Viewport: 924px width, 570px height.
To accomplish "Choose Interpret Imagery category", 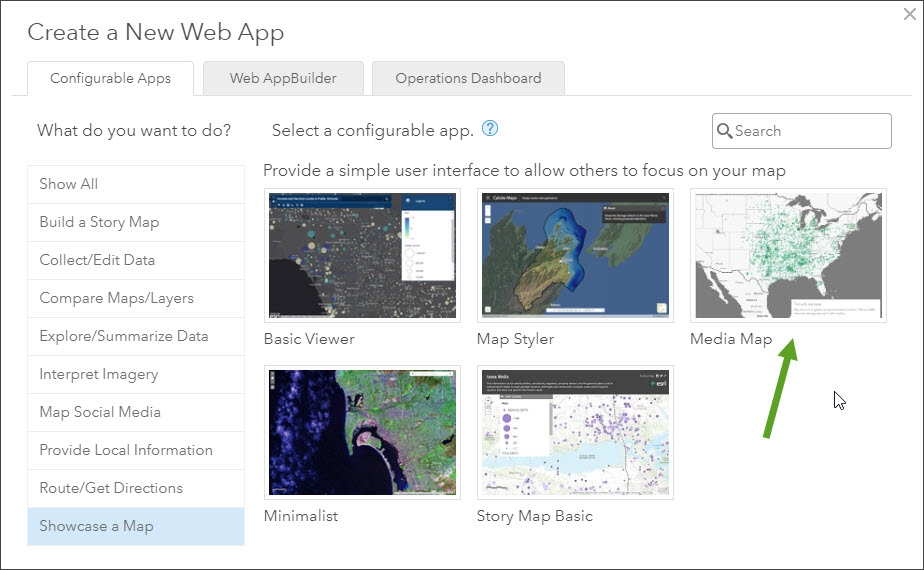I will coord(136,374).
